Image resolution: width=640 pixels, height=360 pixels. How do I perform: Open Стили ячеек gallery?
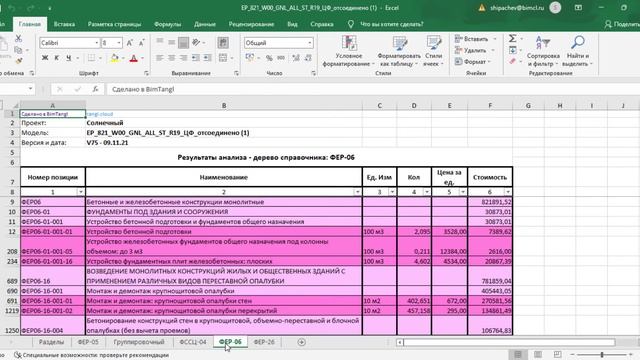point(433,51)
